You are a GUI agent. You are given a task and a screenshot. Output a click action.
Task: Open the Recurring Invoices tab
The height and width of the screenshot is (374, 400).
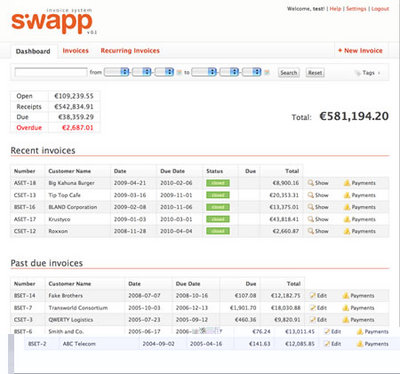(x=130, y=51)
